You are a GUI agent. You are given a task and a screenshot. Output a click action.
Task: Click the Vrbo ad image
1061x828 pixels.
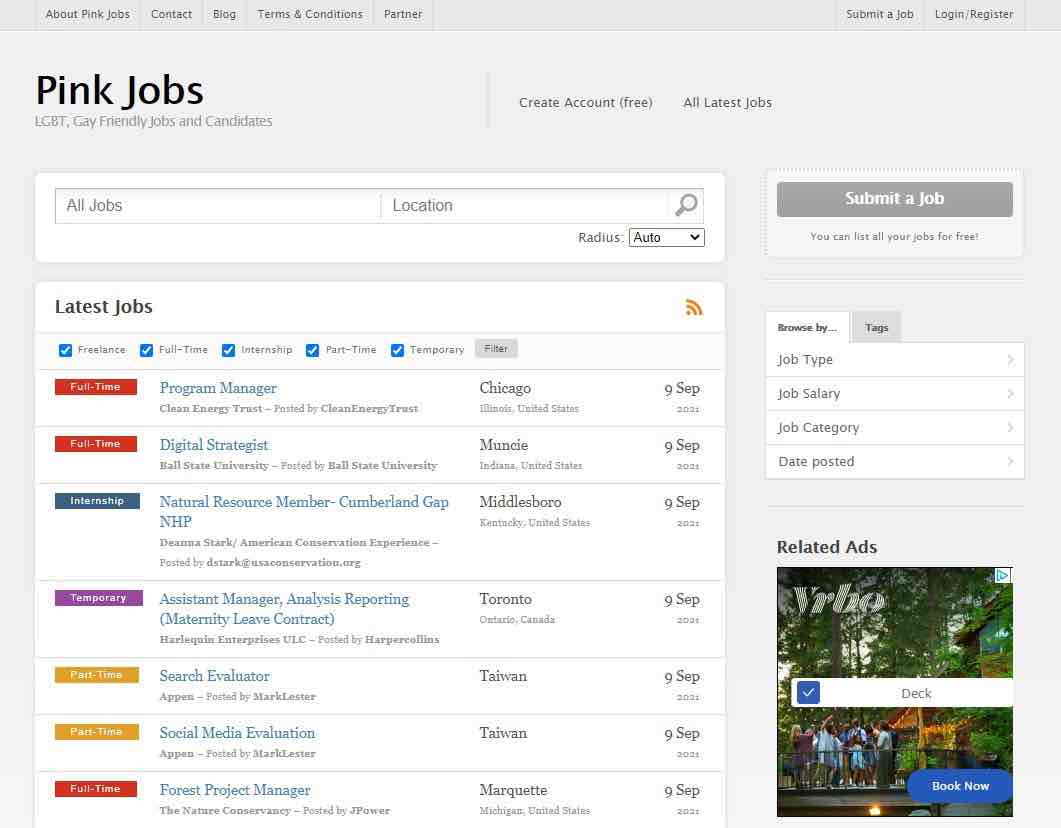click(895, 691)
